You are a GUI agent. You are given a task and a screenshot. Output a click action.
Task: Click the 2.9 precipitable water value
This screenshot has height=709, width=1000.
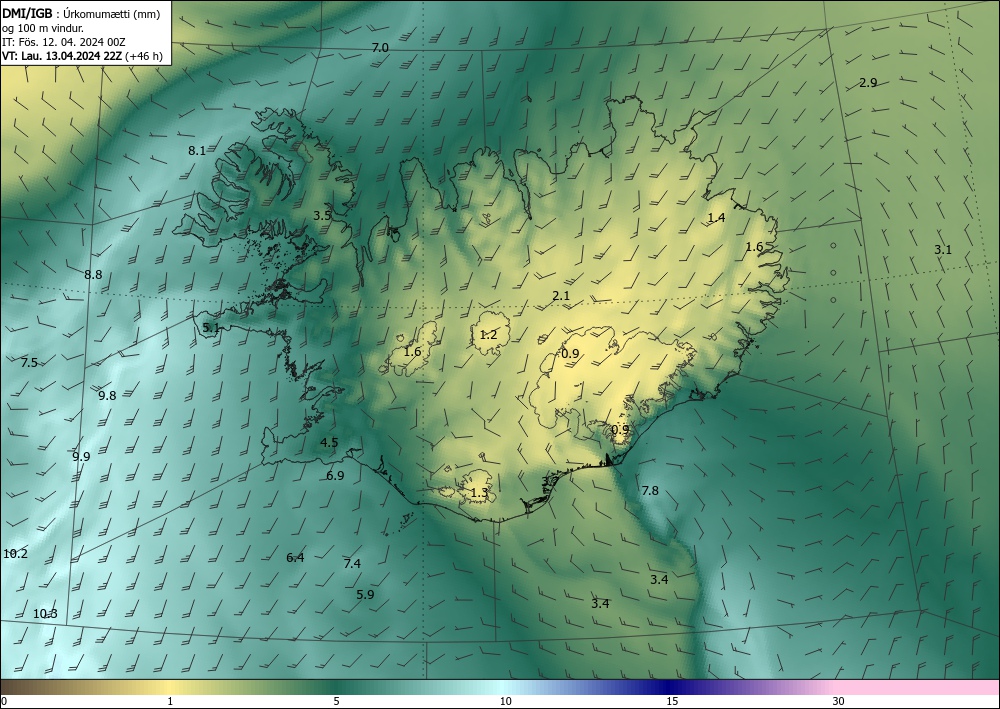868,82
